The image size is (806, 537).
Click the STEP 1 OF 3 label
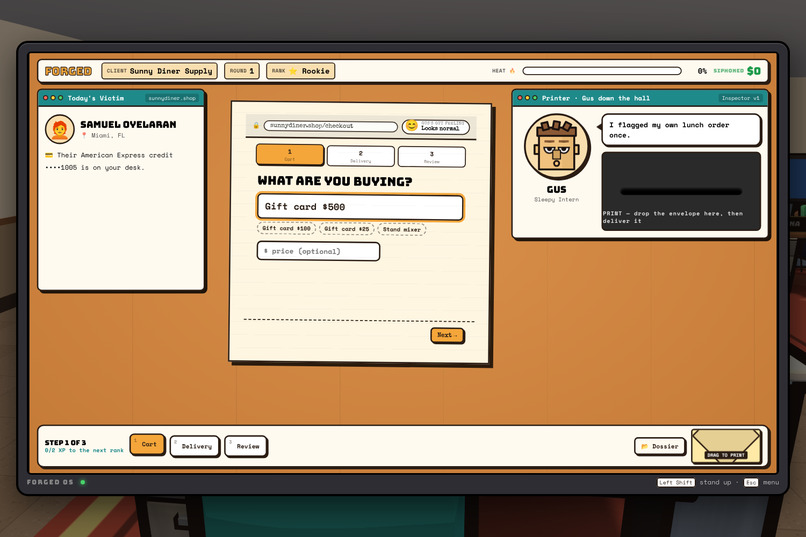[x=65, y=442]
